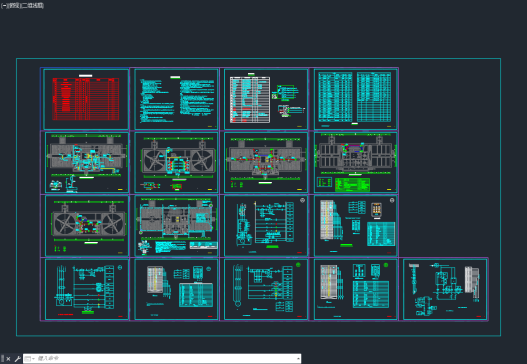Grab the command line grip handle
Screen dimensions: 527x364
[x=3, y=359]
